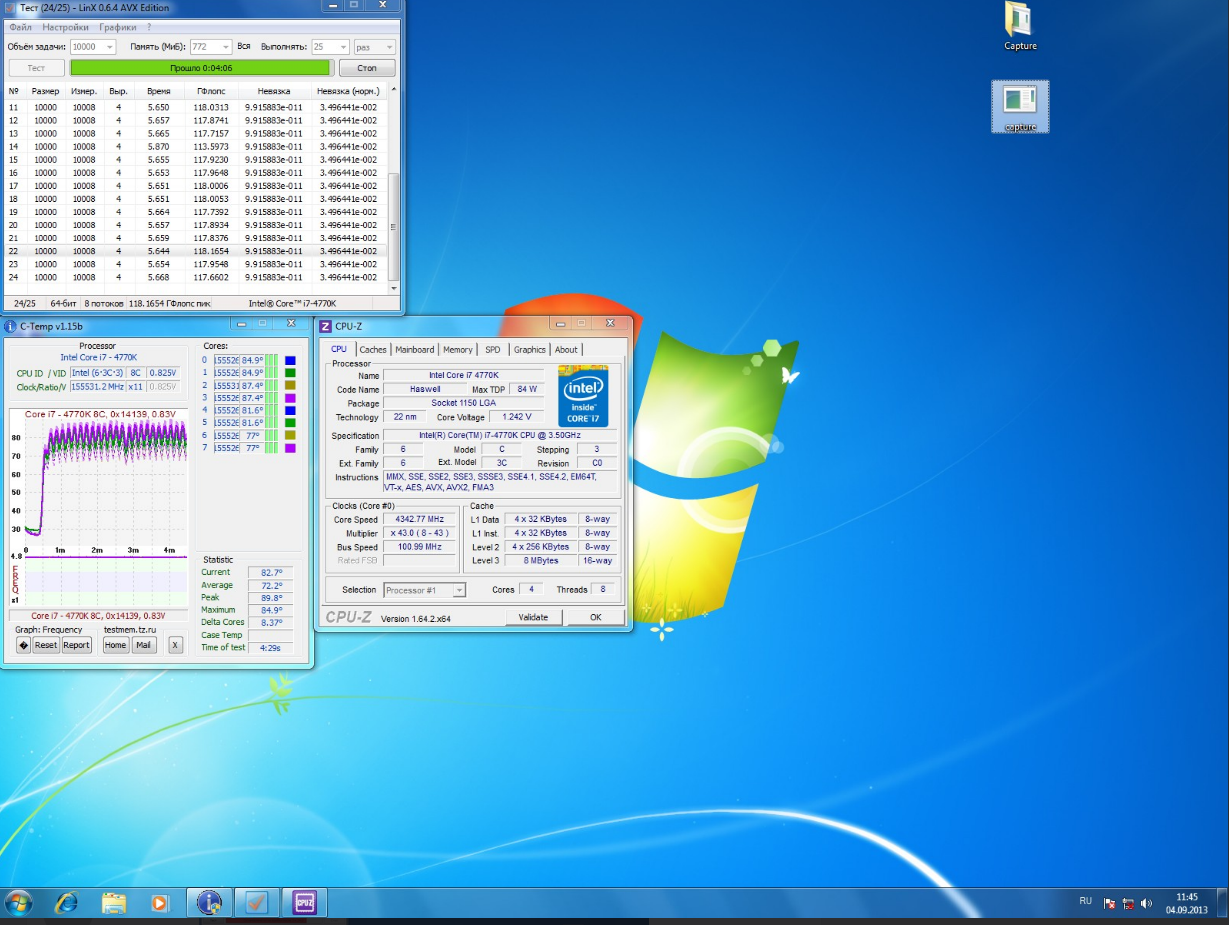
Task: Select result row number 14 in LinX
Action: [195, 146]
